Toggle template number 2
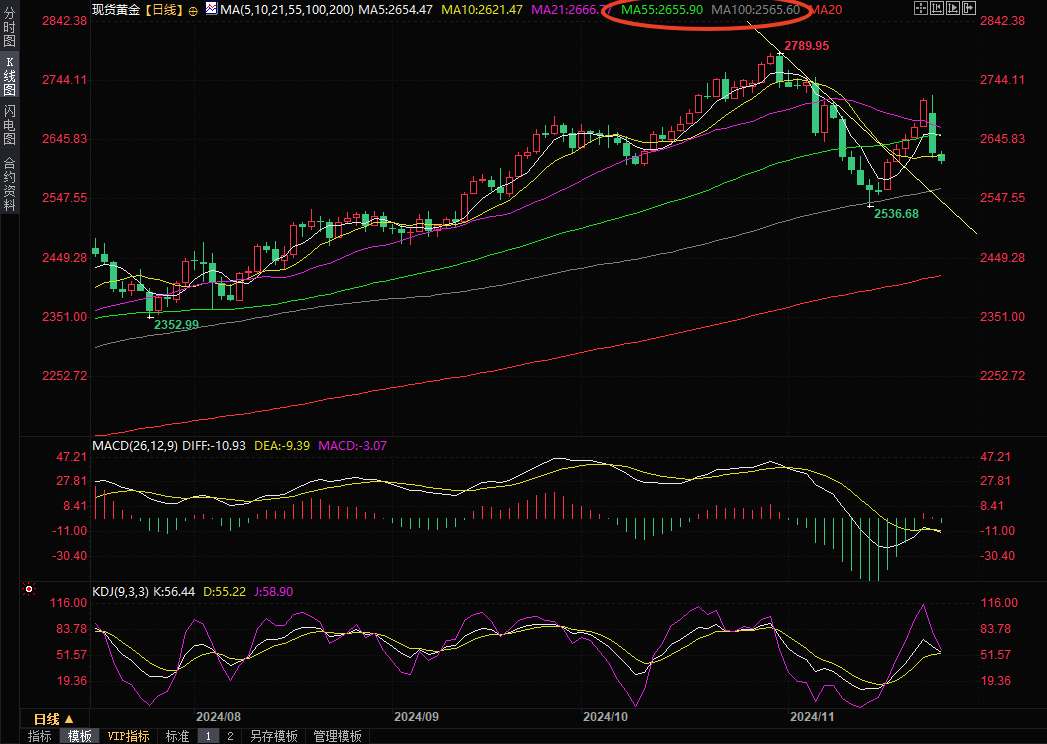Image resolution: width=1047 pixels, height=744 pixels. pyautogui.click(x=229, y=736)
